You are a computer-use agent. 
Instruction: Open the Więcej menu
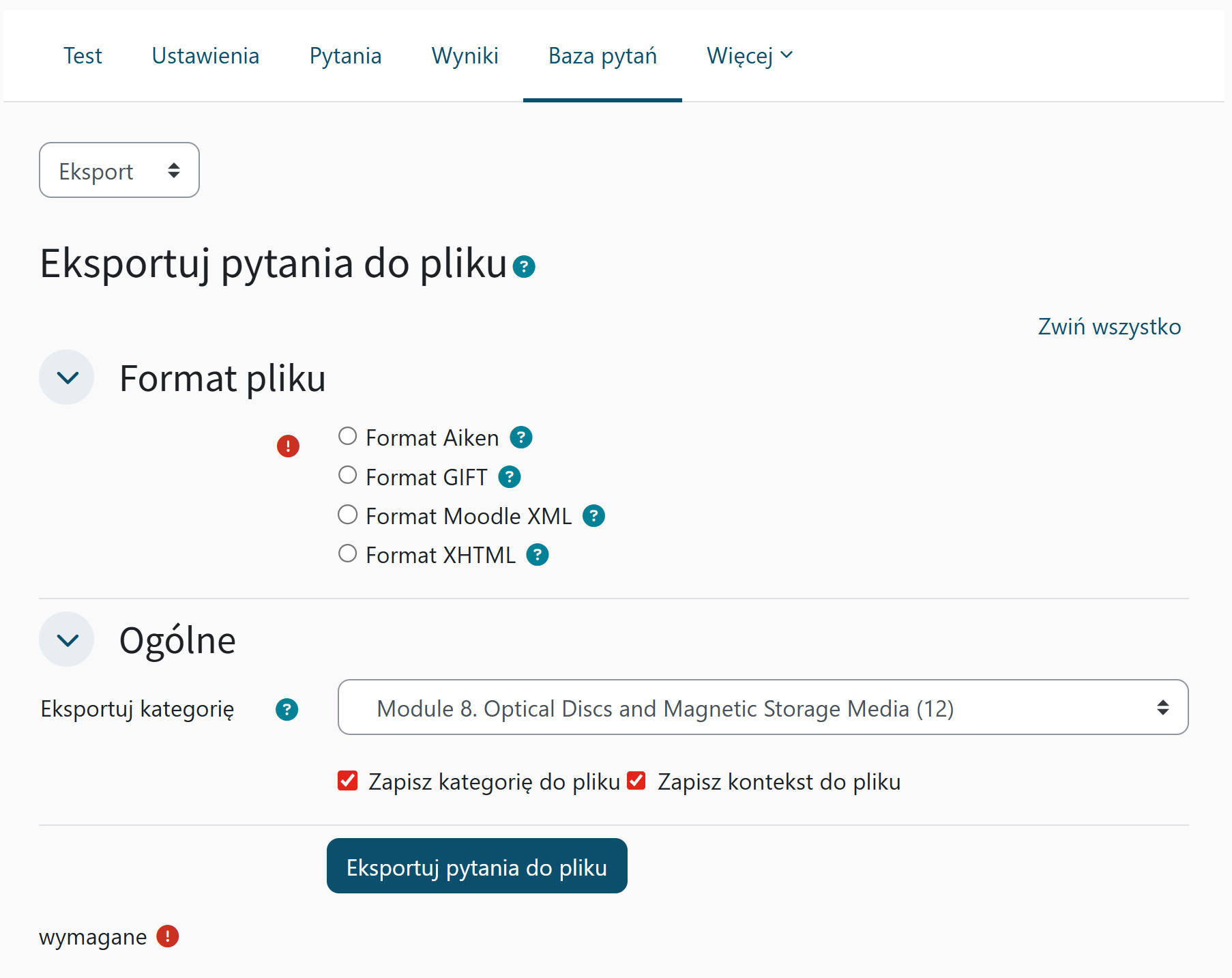pyautogui.click(x=748, y=55)
